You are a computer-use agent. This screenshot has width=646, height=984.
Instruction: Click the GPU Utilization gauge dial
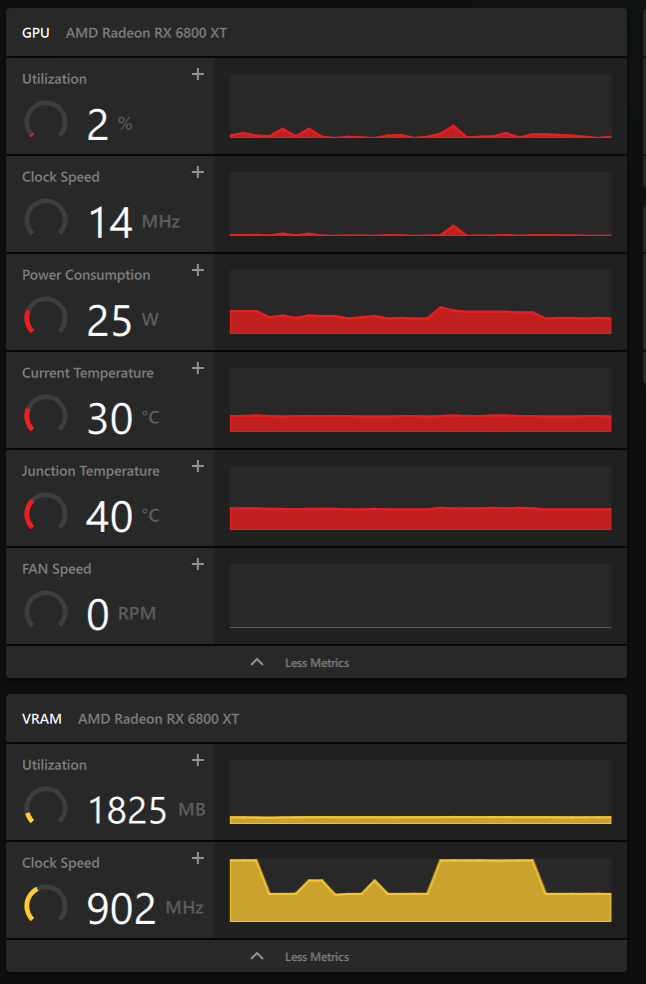pos(46,121)
